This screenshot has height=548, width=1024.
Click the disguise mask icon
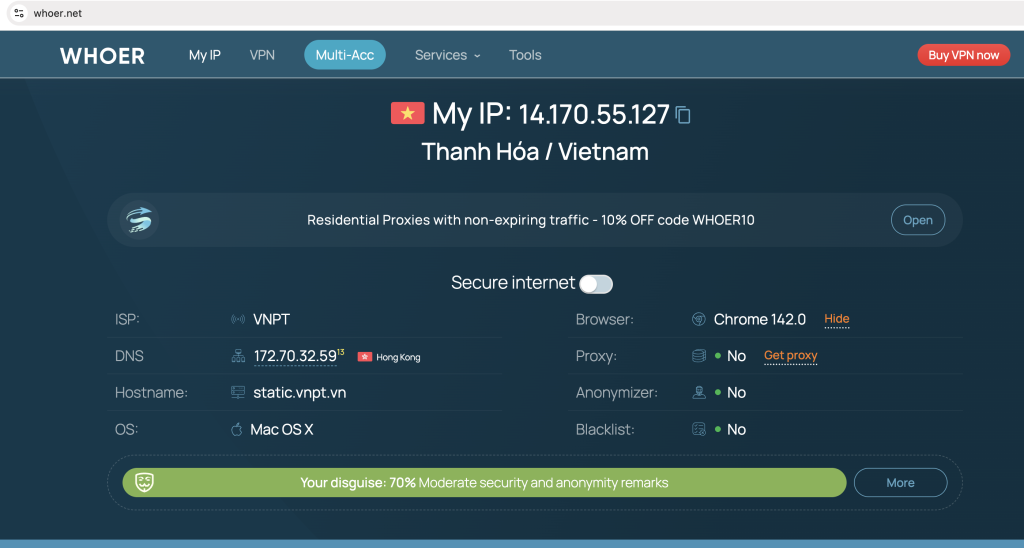pyautogui.click(x=145, y=482)
